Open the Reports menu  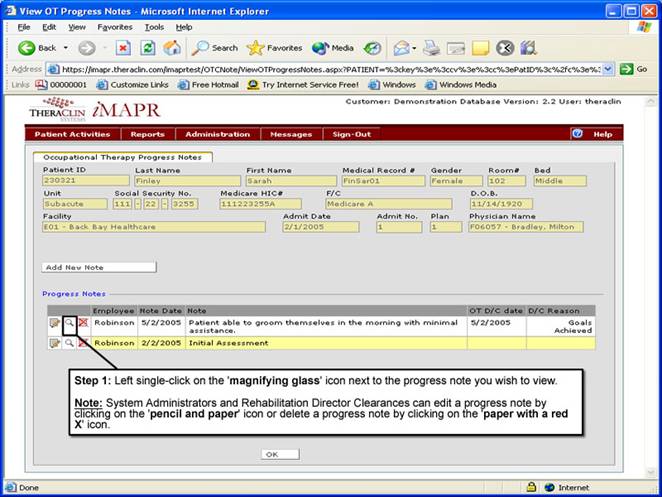pos(148,134)
